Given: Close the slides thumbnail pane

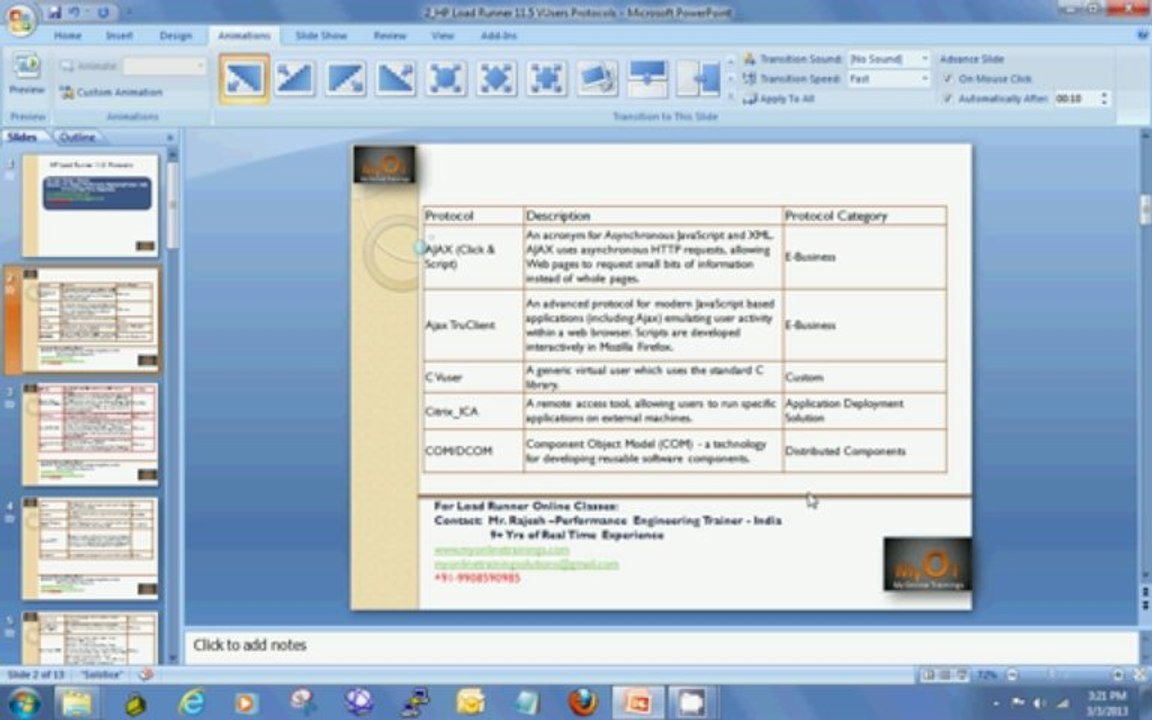Looking at the screenshot, I should (x=170, y=137).
